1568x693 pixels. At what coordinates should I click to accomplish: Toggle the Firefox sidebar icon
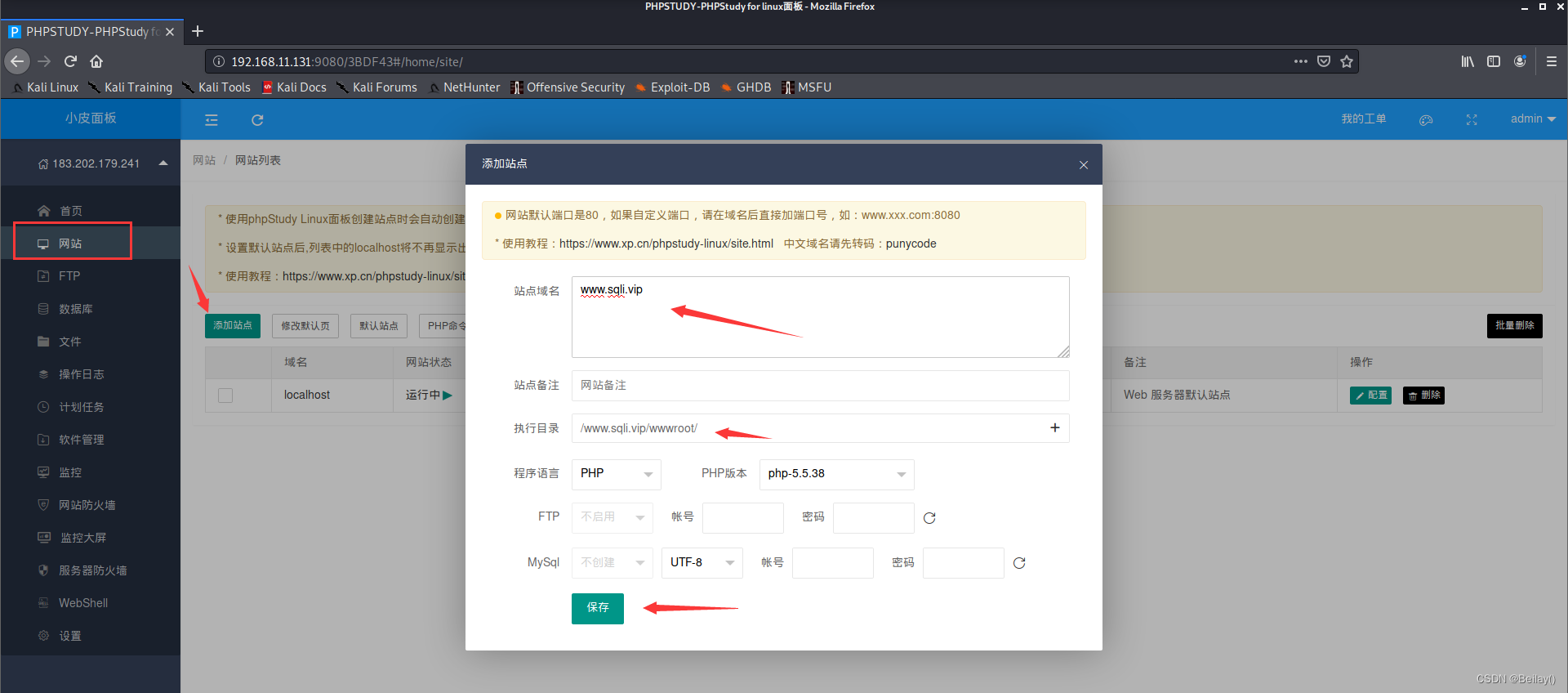click(x=1494, y=61)
